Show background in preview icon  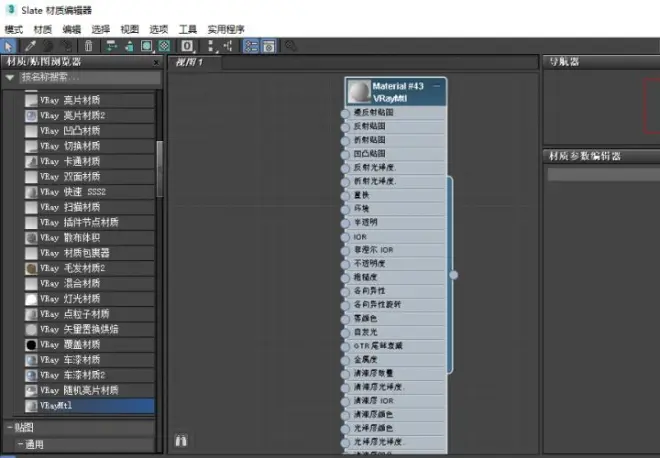164,46
